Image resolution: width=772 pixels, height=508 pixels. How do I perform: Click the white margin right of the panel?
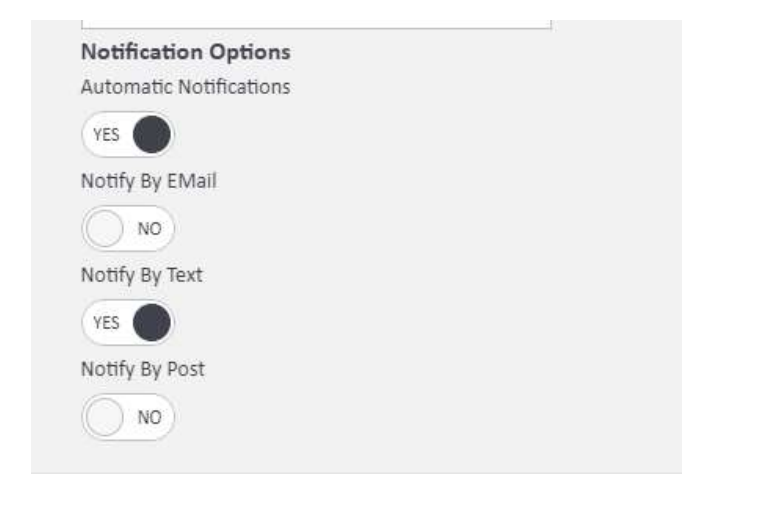pyautogui.click(x=725, y=250)
